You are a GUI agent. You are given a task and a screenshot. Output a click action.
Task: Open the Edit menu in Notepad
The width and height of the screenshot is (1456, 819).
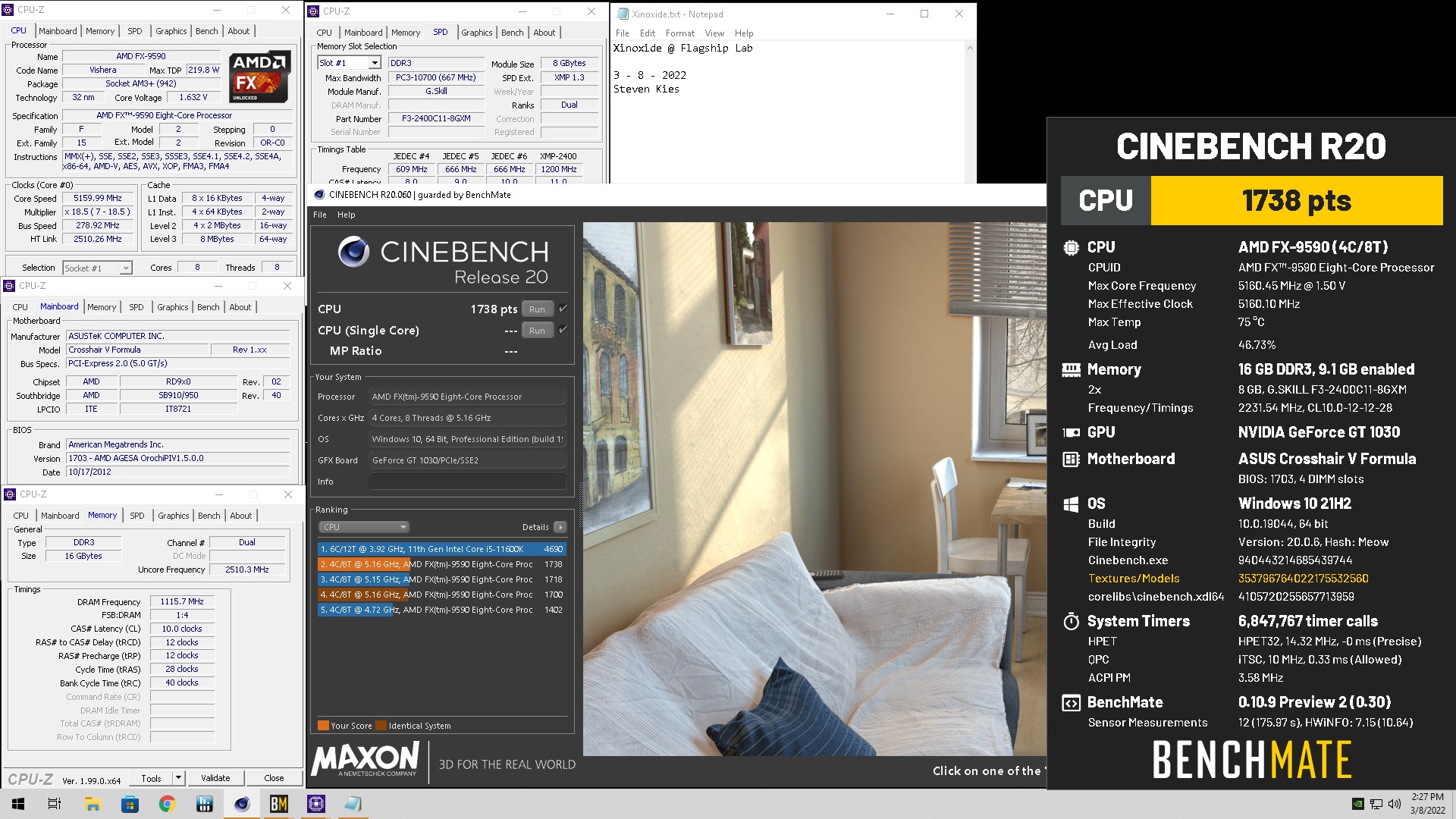(x=647, y=33)
